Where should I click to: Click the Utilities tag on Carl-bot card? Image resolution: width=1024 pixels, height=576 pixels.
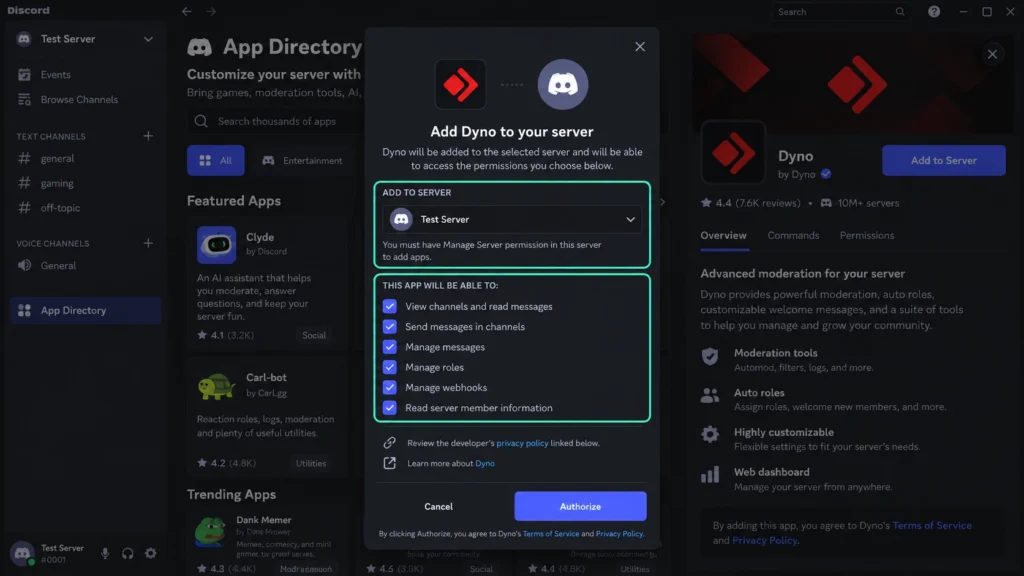[311, 463]
